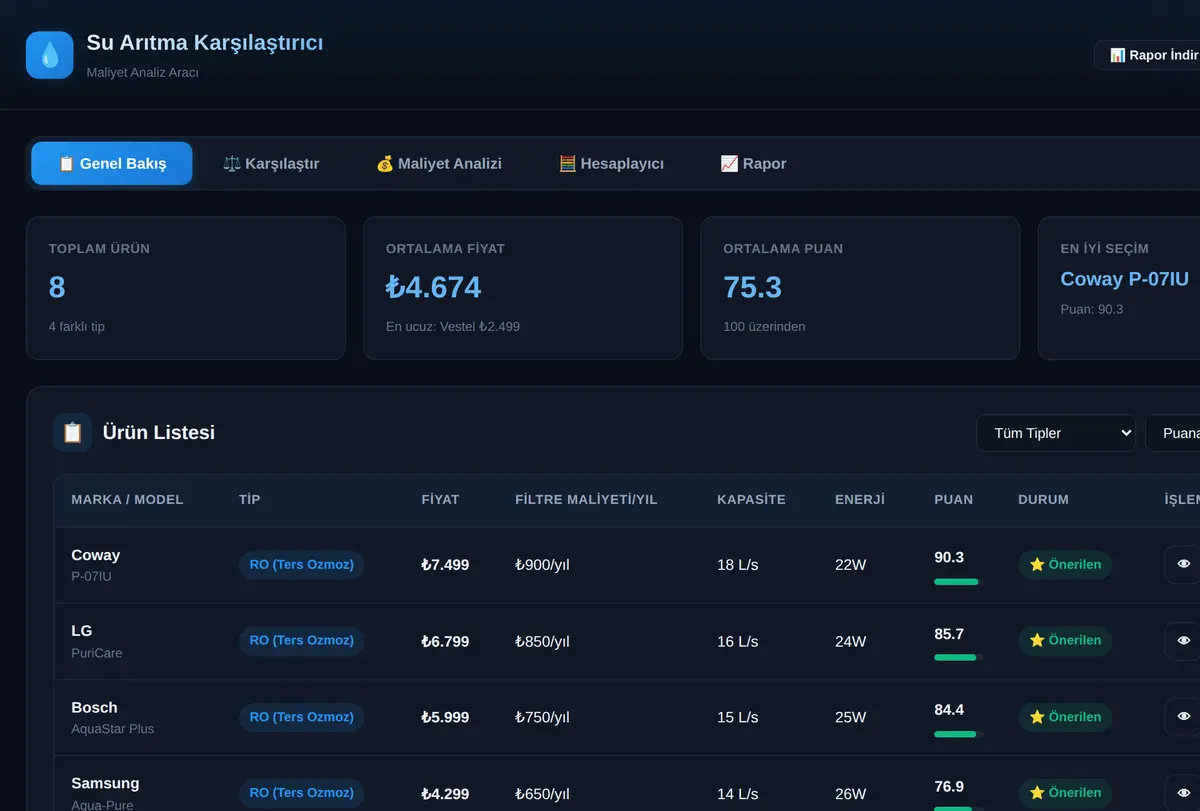The width and height of the screenshot is (1200, 811).
Task: Click the 22W energy cell
Action: pyautogui.click(x=851, y=565)
